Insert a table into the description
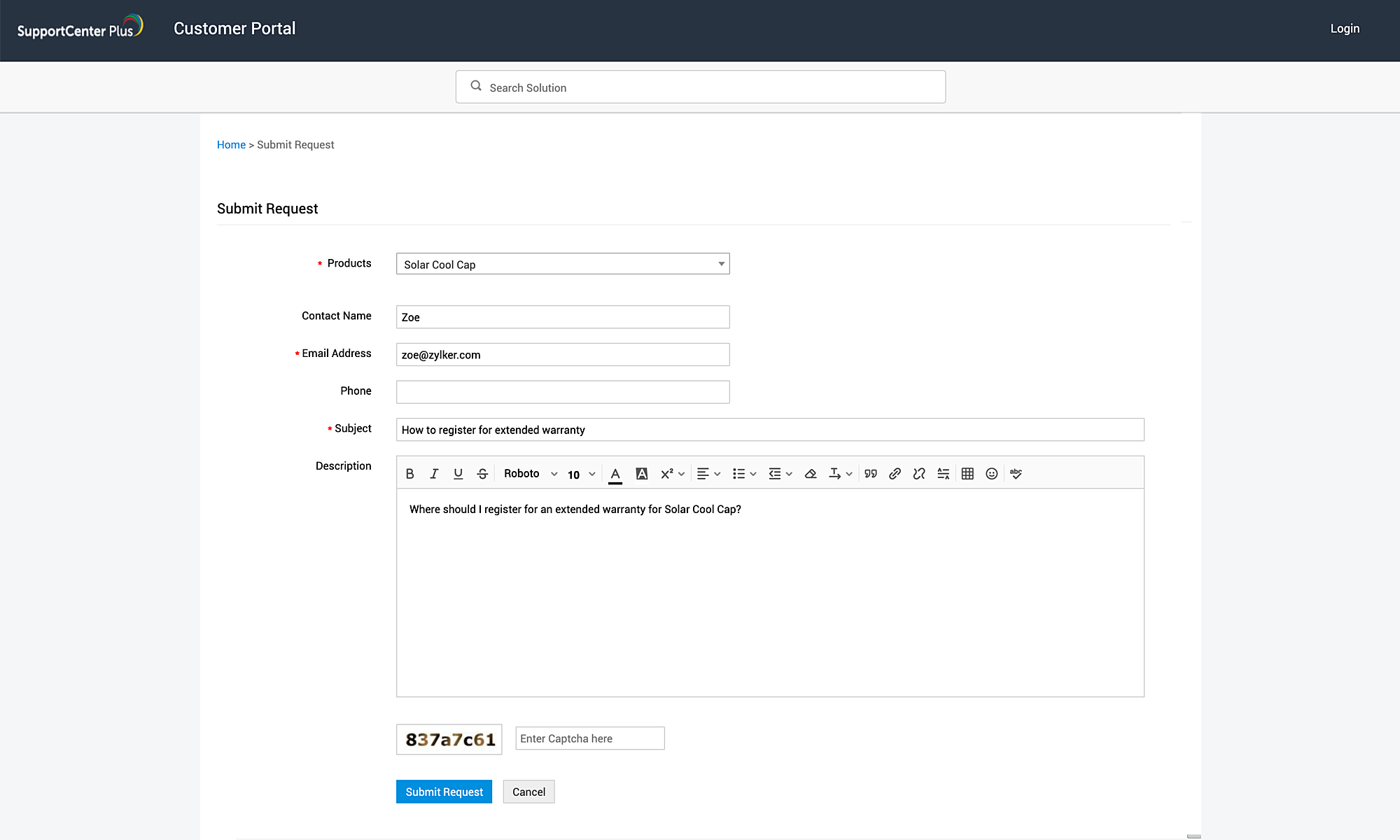This screenshot has height=840, width=1400. click(x=967, y=474)
